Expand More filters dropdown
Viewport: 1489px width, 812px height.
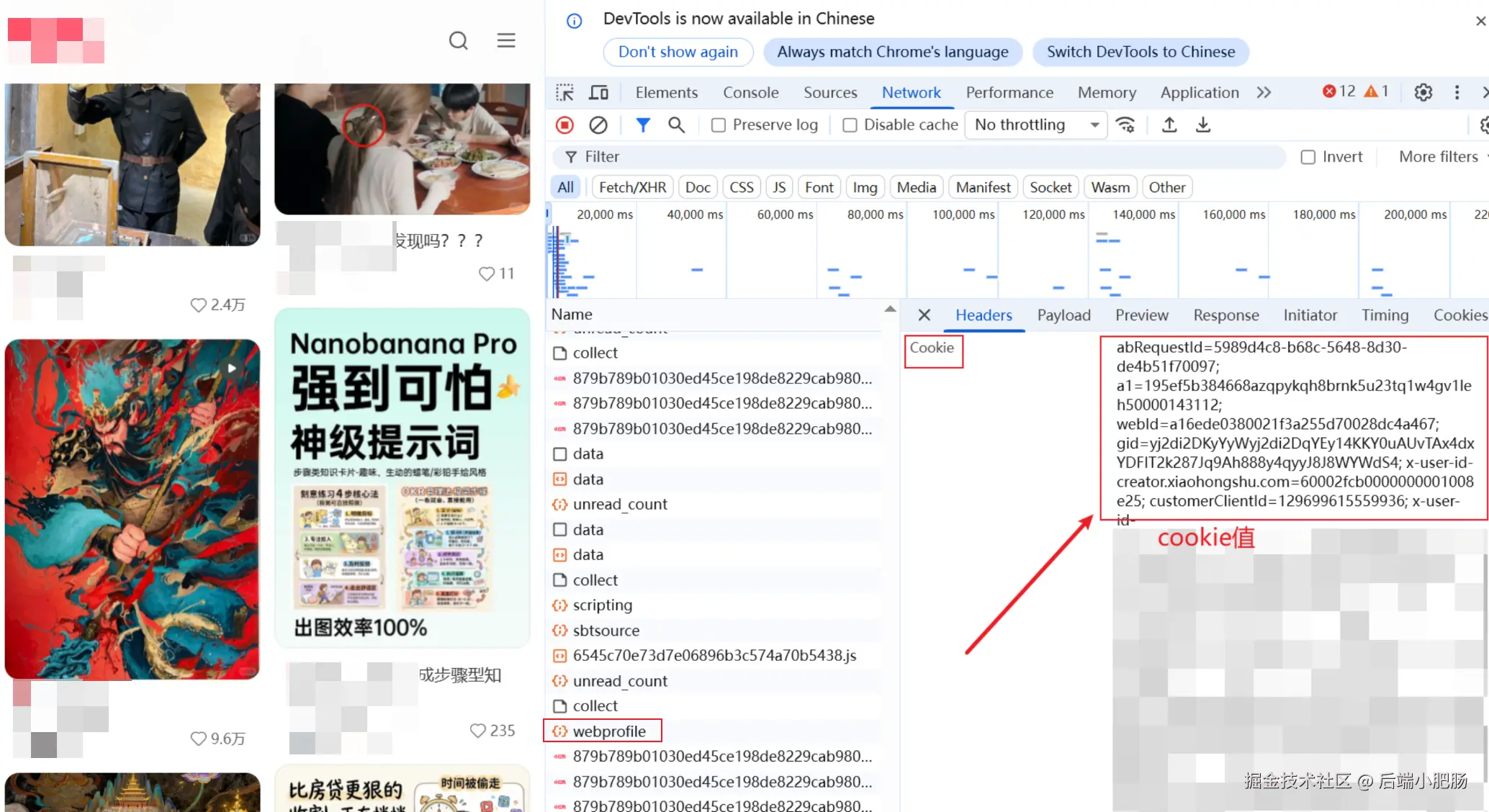pos(1440,157)
